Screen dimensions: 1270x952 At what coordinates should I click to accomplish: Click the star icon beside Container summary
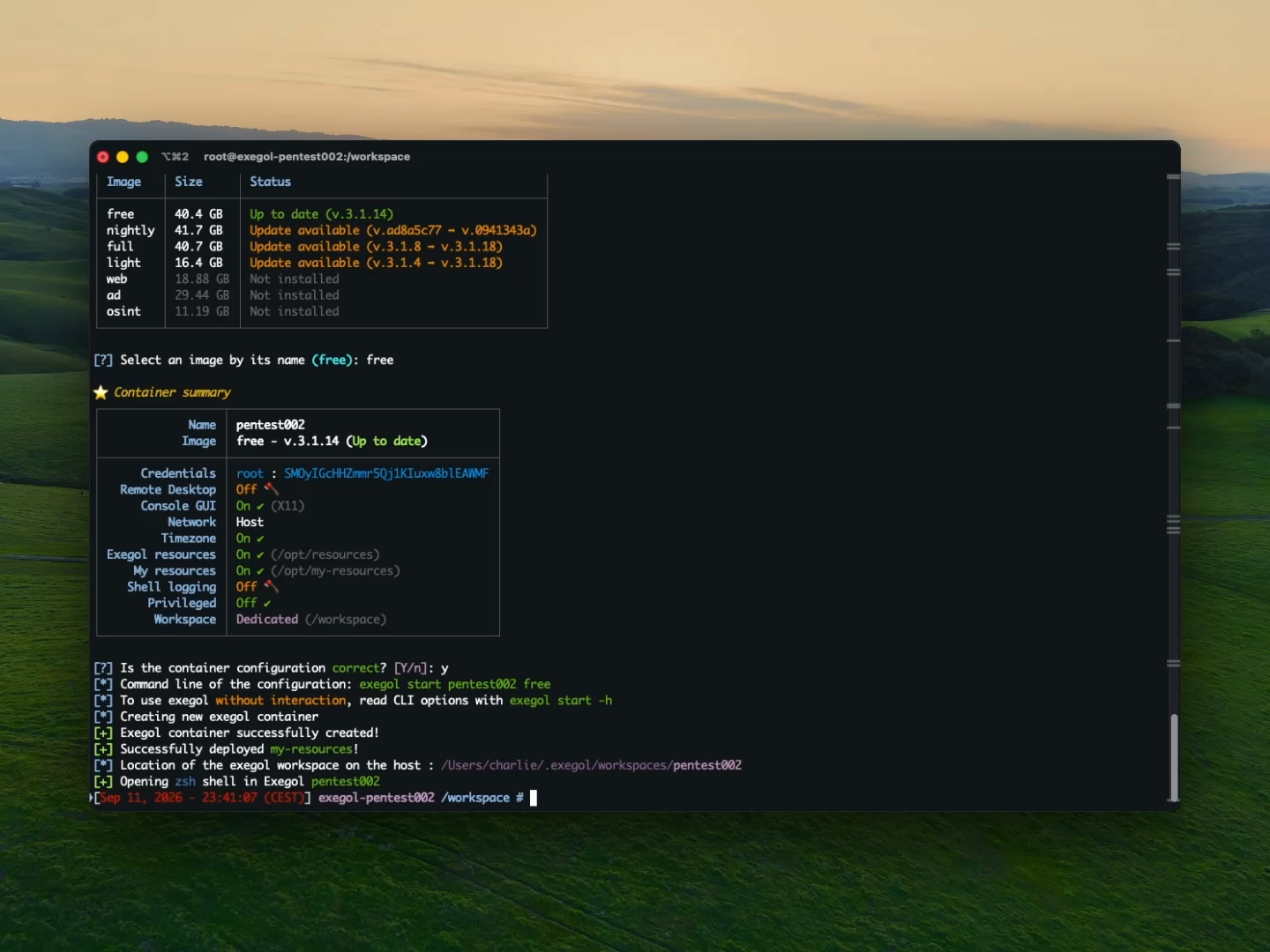(101, 392)
